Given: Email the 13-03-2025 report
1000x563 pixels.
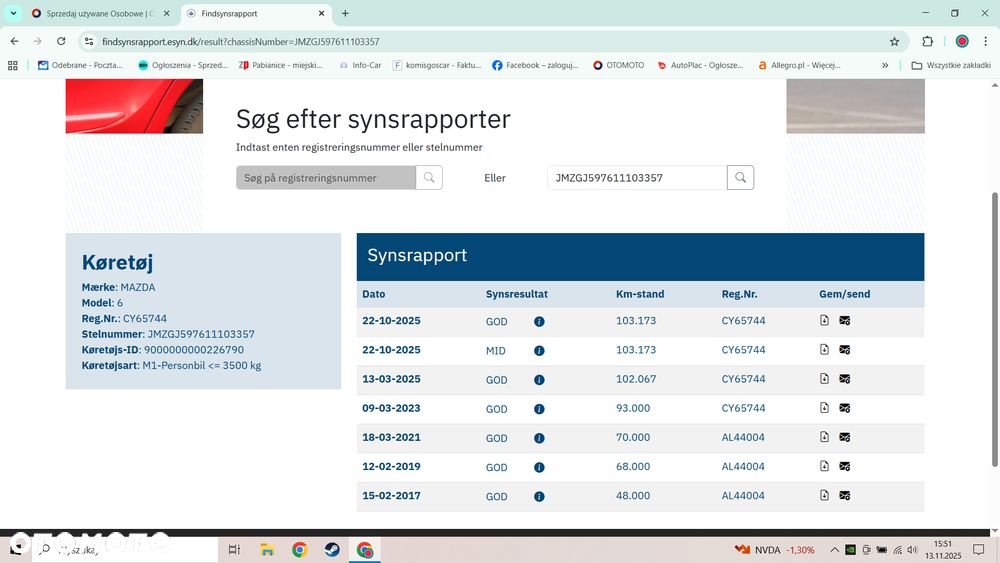Looking at the screenshot, I should [844, 379].
